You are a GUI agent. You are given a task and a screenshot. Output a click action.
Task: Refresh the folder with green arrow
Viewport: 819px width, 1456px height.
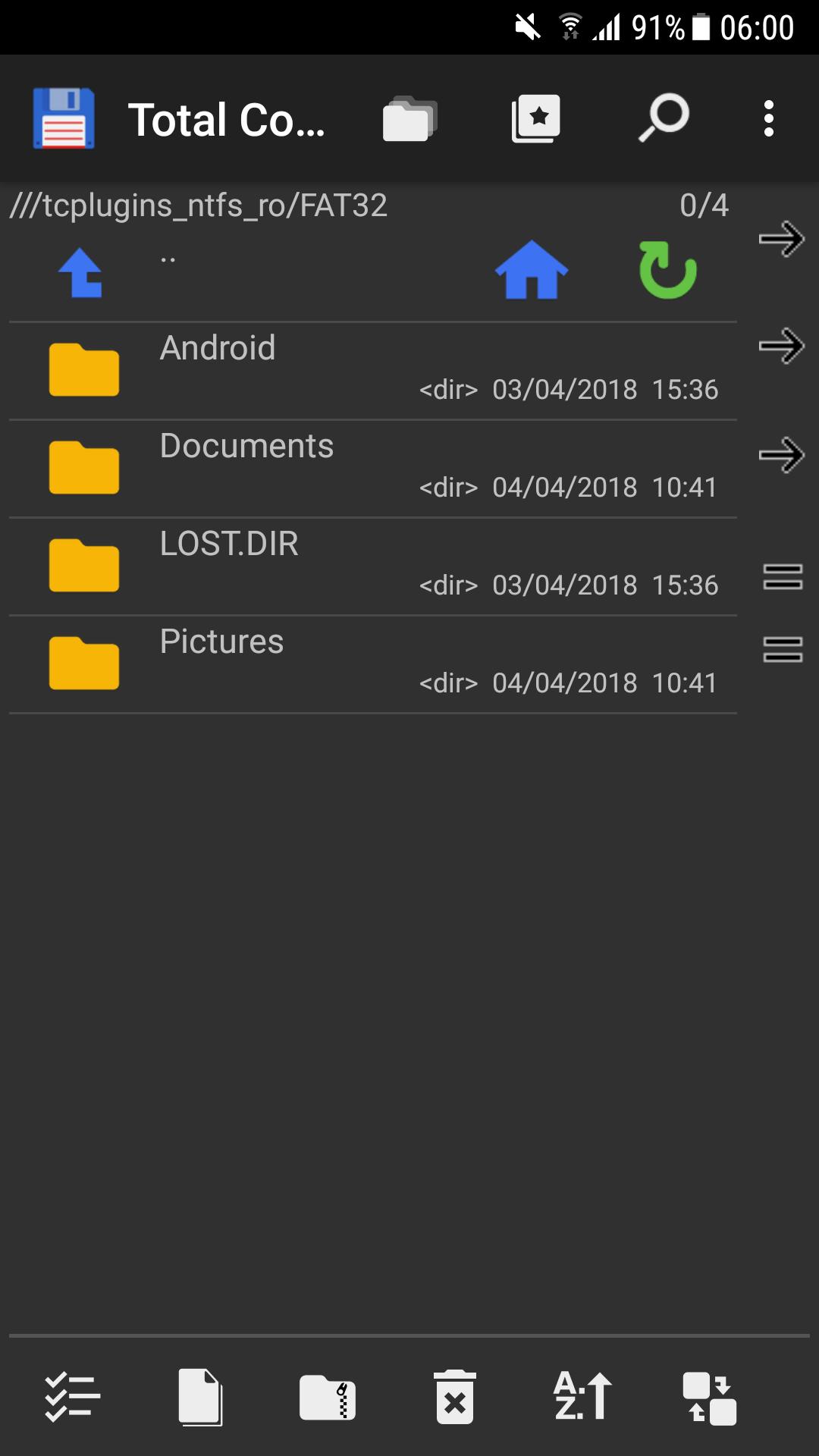pos(667,270)
